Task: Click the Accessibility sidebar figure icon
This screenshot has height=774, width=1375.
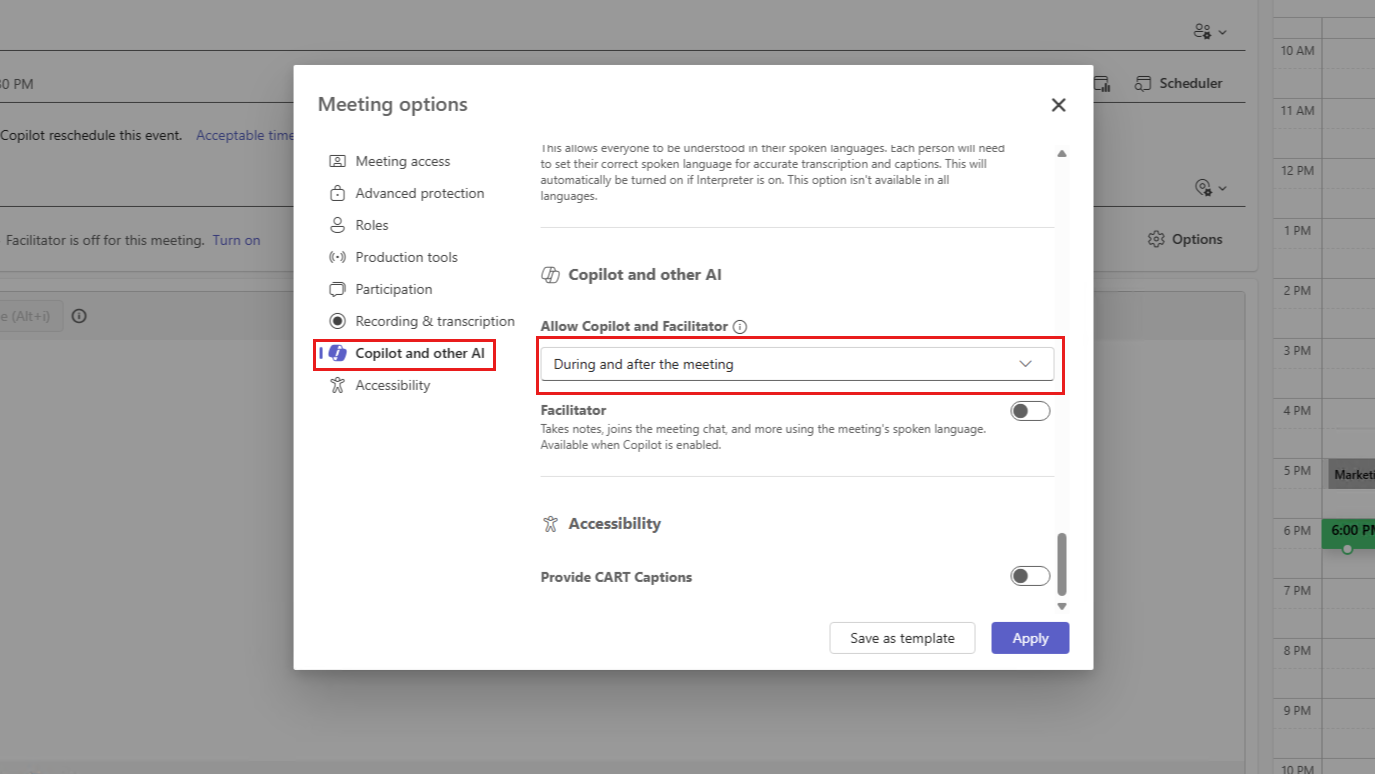Action: point(337,385)
